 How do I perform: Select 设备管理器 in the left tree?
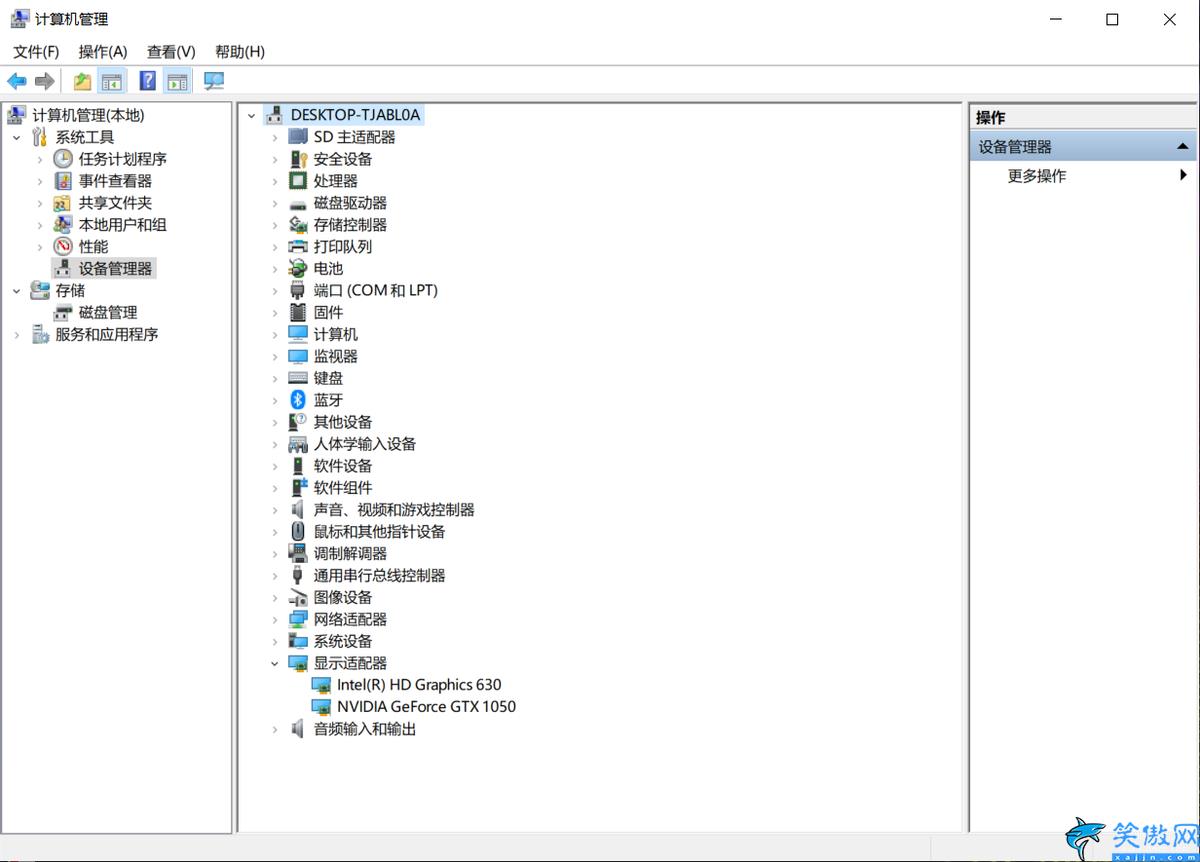tap(116, 268)
